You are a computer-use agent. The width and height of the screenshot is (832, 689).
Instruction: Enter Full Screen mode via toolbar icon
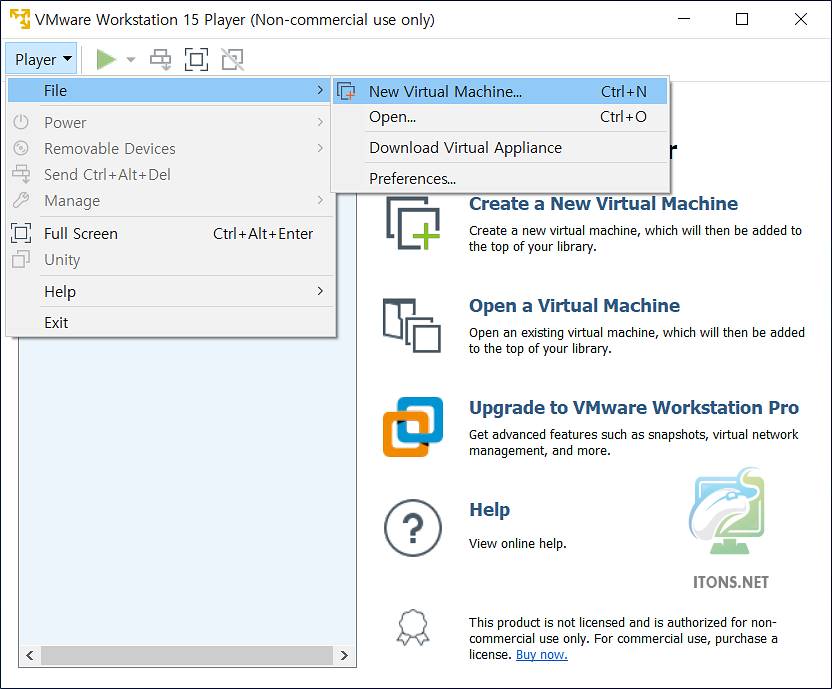tap(196, 58)
